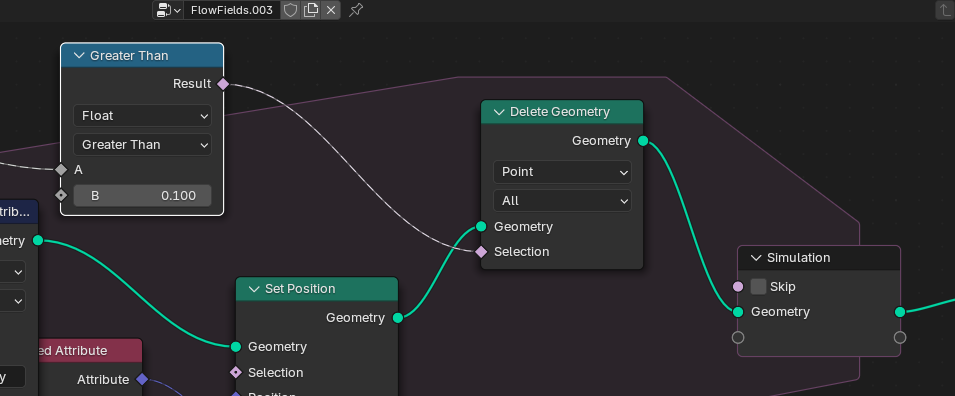Click the A input socket on Greater Than
The image size is (955, 396).
pos(61,170)
